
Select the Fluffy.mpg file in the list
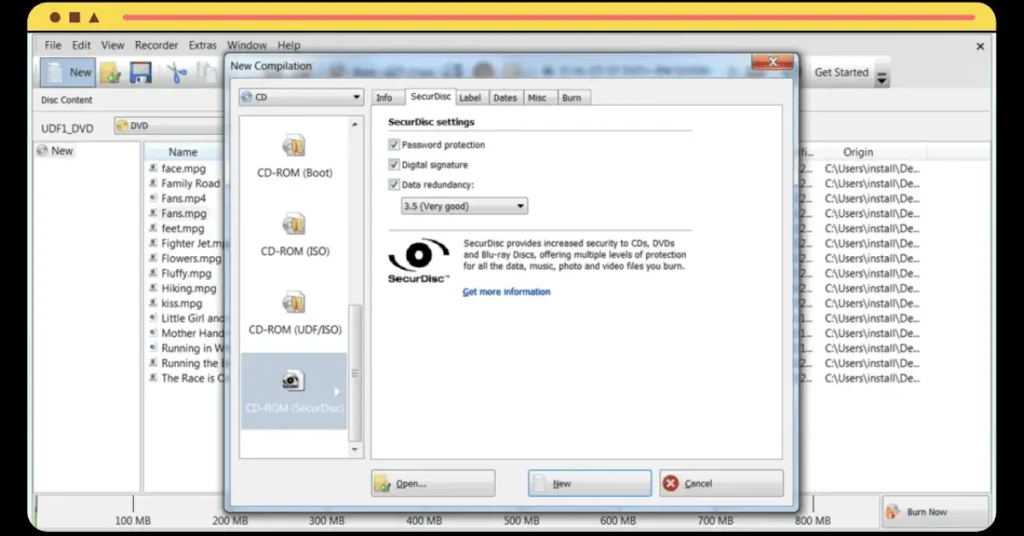(x=186, y=274)
